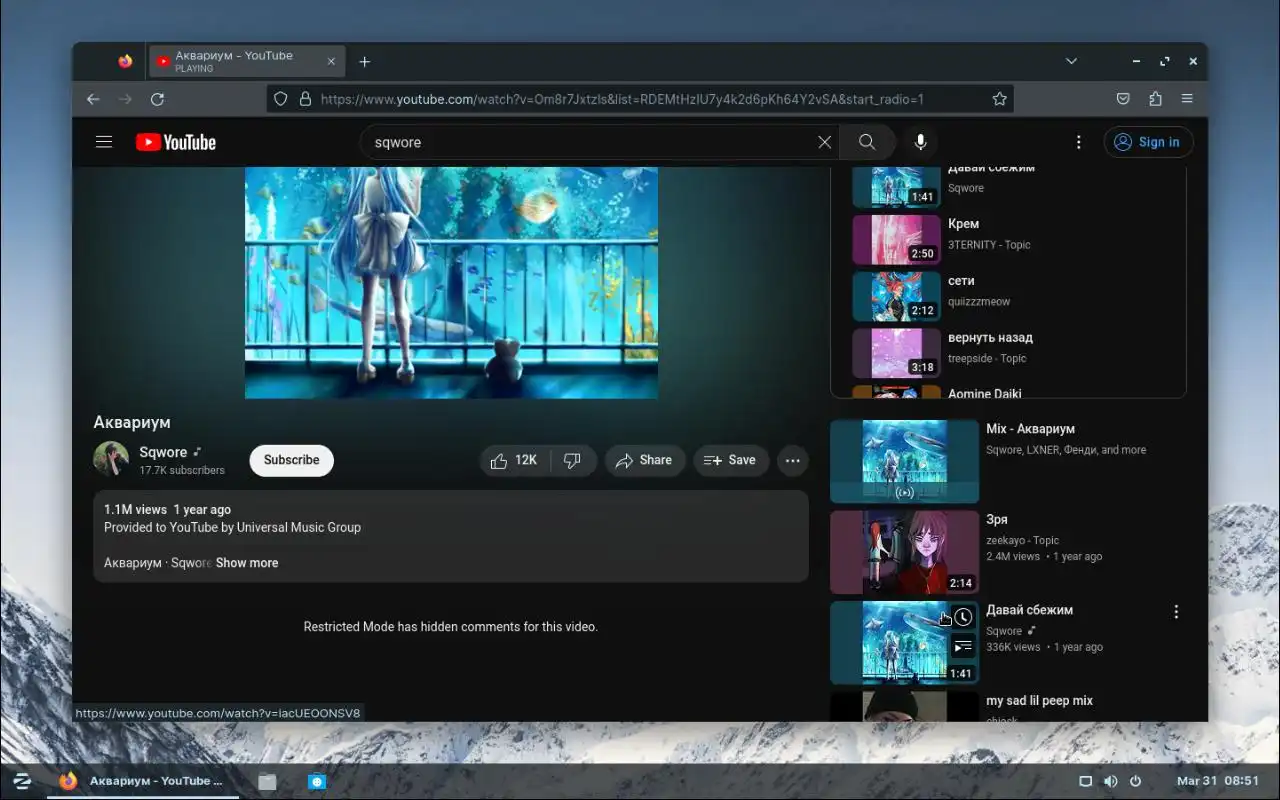This screenshot has height=800, width=1280.
Task: Reload the current page
Action: click(157, 99)
